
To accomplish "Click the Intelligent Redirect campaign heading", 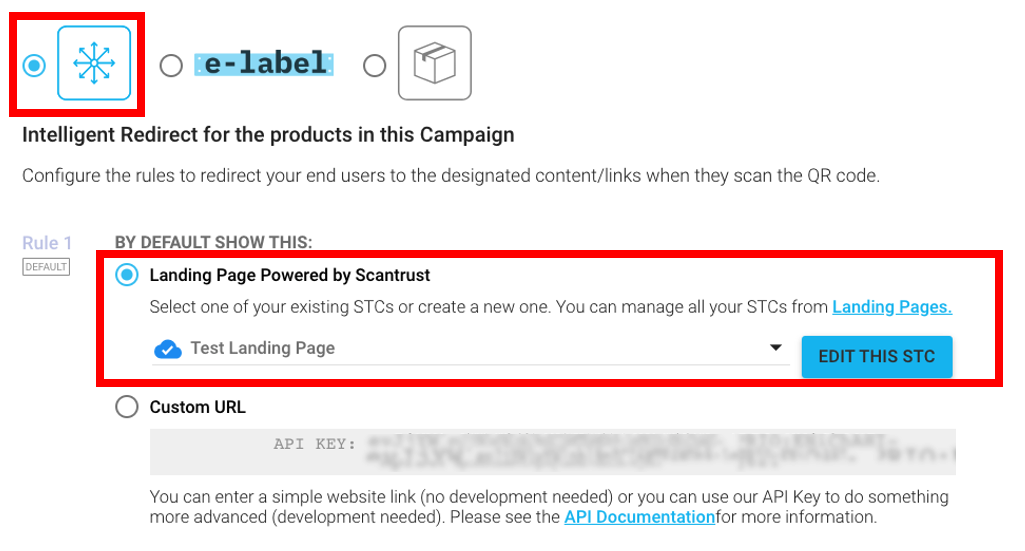I will [x=268, y=135].
